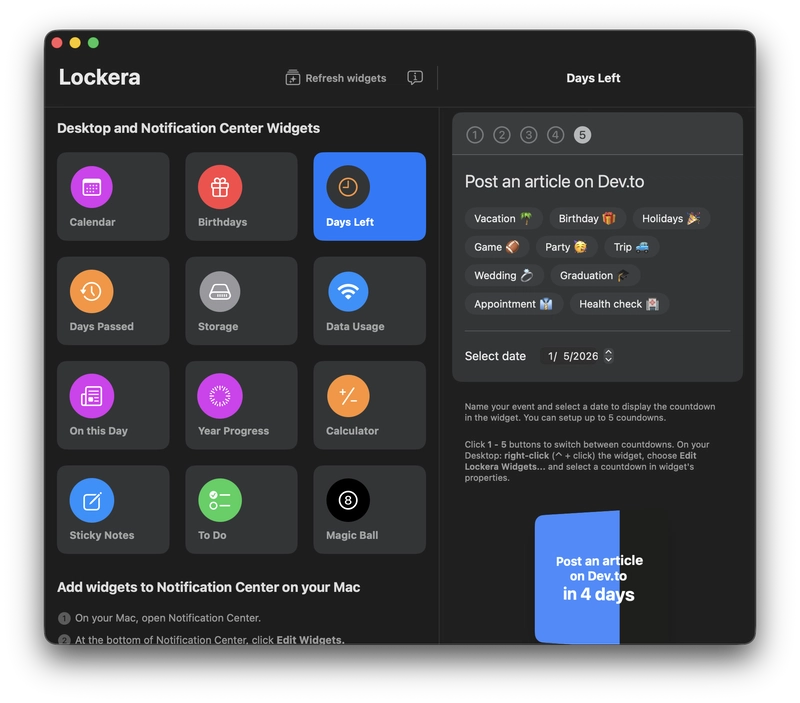The image size is (800, 703).
Task: Click the Days Left widget preview
Action: [x=602, y=577]
